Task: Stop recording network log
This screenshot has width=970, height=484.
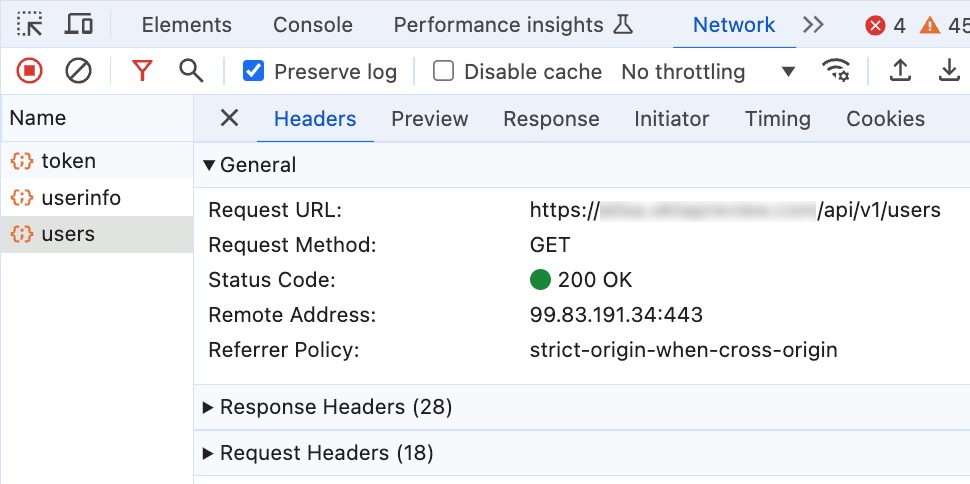Action: point(30,71)
